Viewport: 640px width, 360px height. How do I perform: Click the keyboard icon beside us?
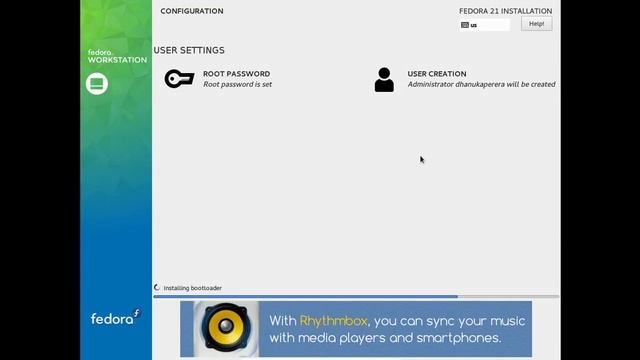coord(464,25)
